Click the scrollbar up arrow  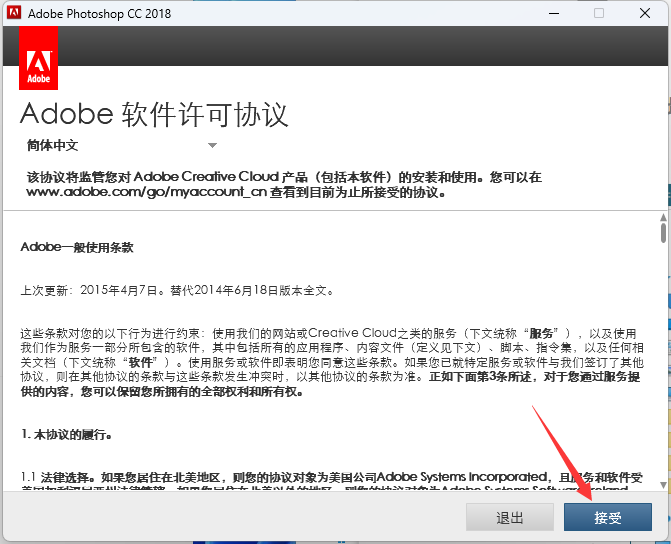tap(663, 217)
